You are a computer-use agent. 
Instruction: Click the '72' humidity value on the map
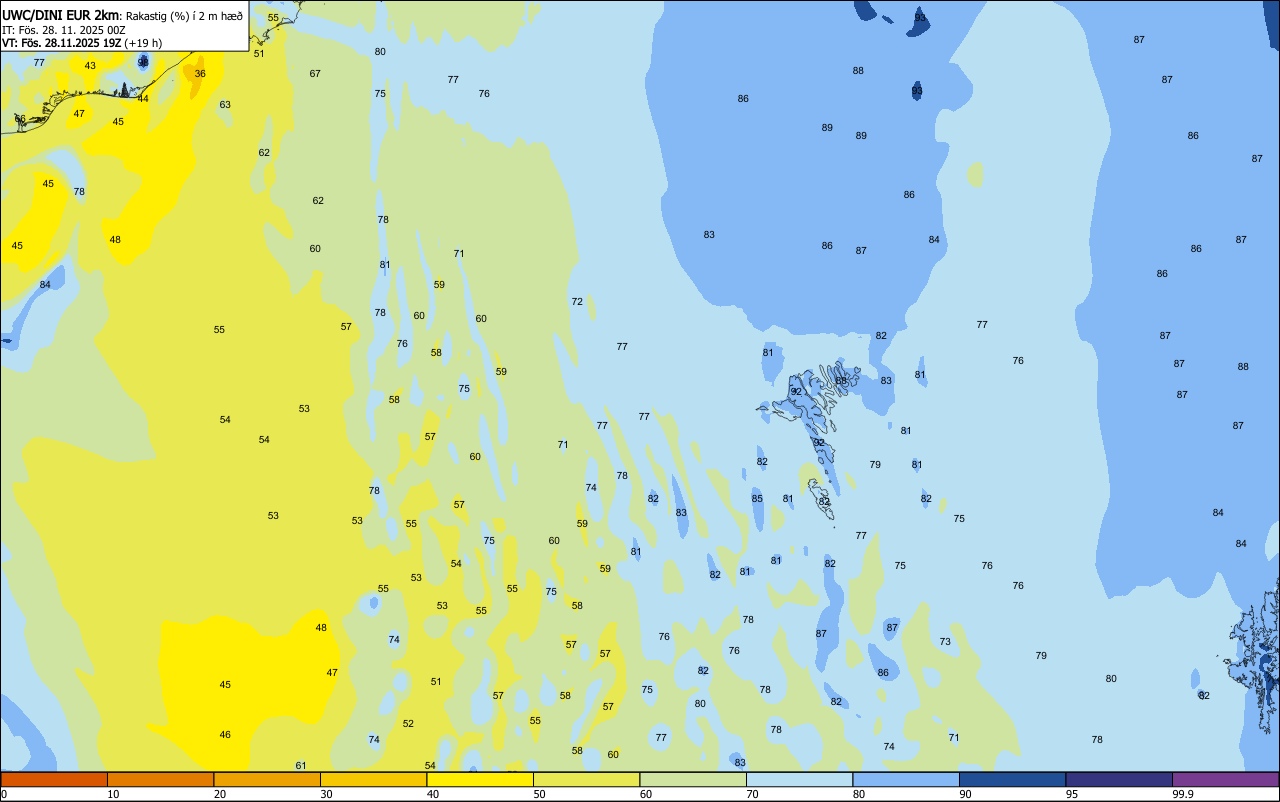pos(577,302)
